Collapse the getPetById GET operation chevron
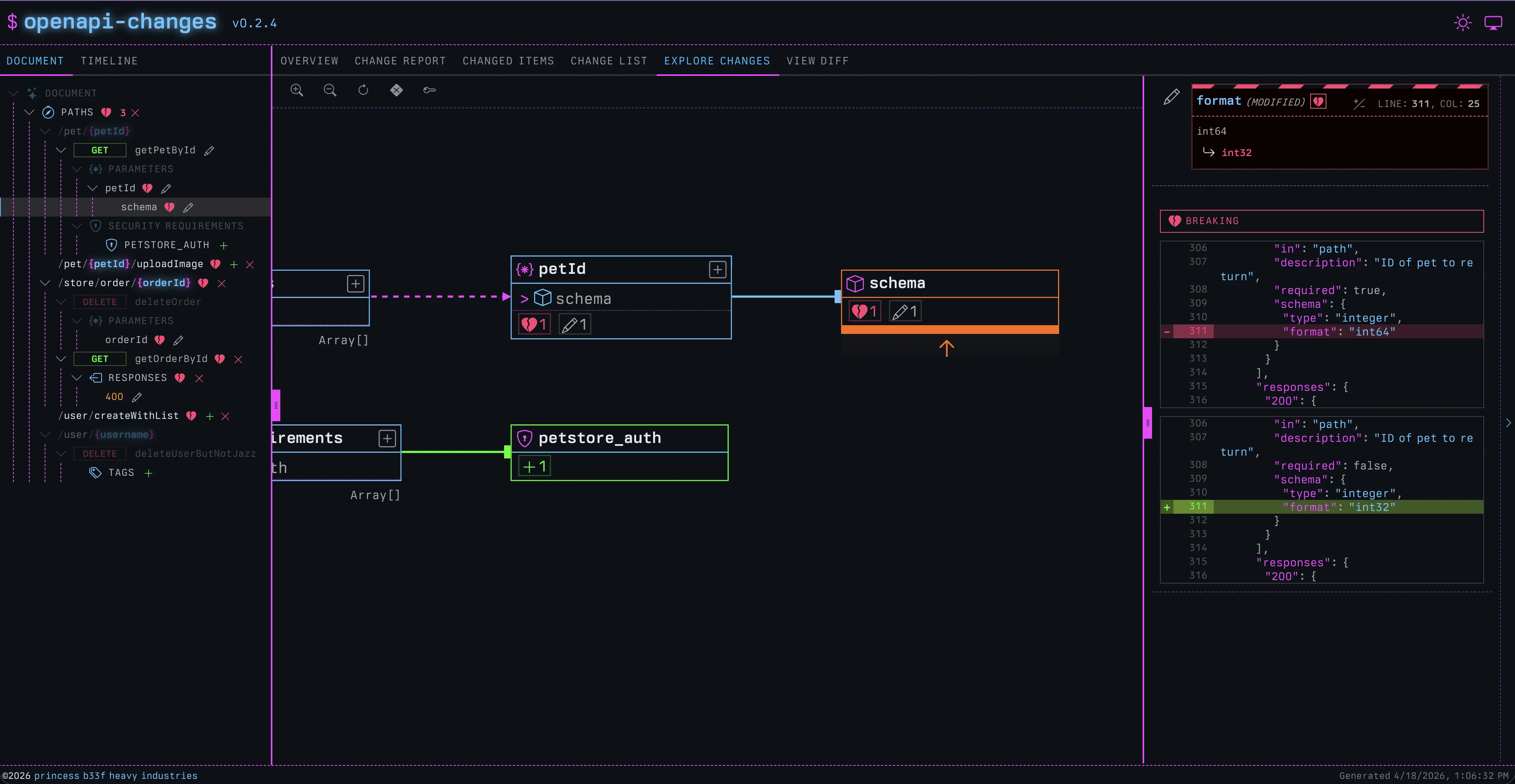This screenshot has height=784, width=1515. click(60, 151)
